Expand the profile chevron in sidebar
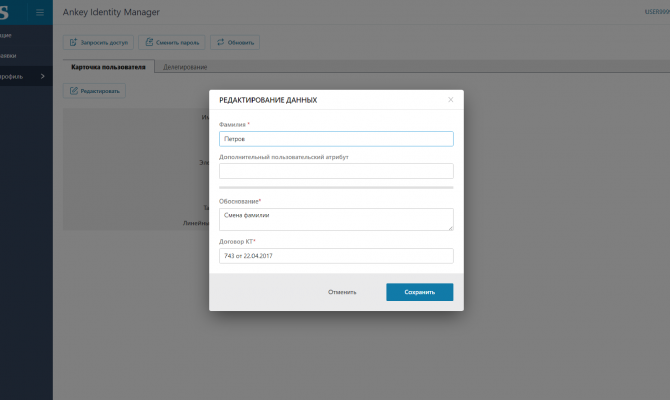This screenshot has width=670, height=400. point(42,77)
